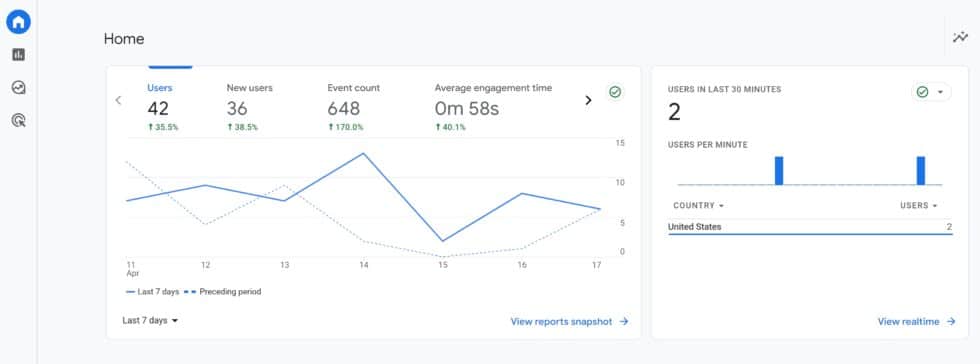
Task: Open the Advertising cursor target icon
Action: pyautogui.click(x=19, y=120)
